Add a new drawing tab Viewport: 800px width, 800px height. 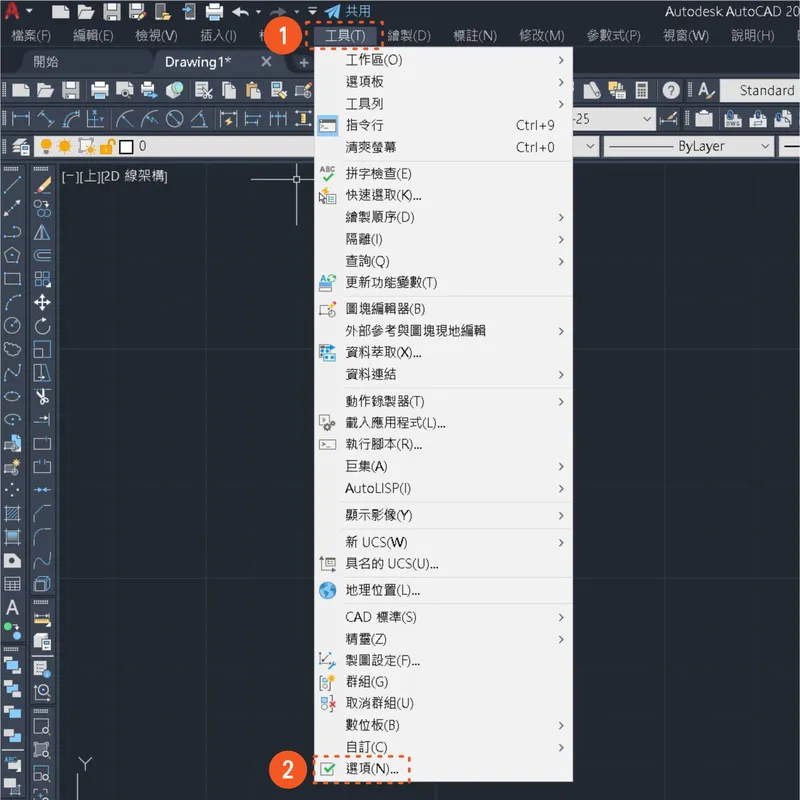click(x=304, y=62)
